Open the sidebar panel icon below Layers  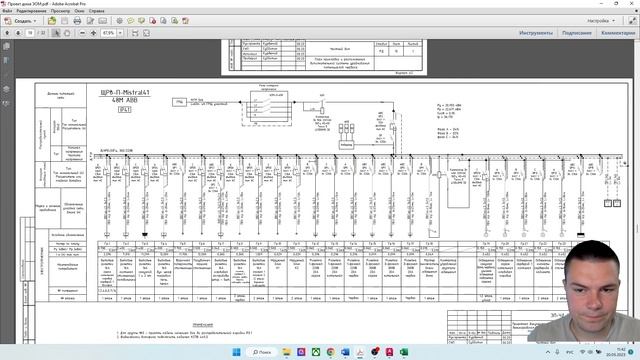pos(7,103)
